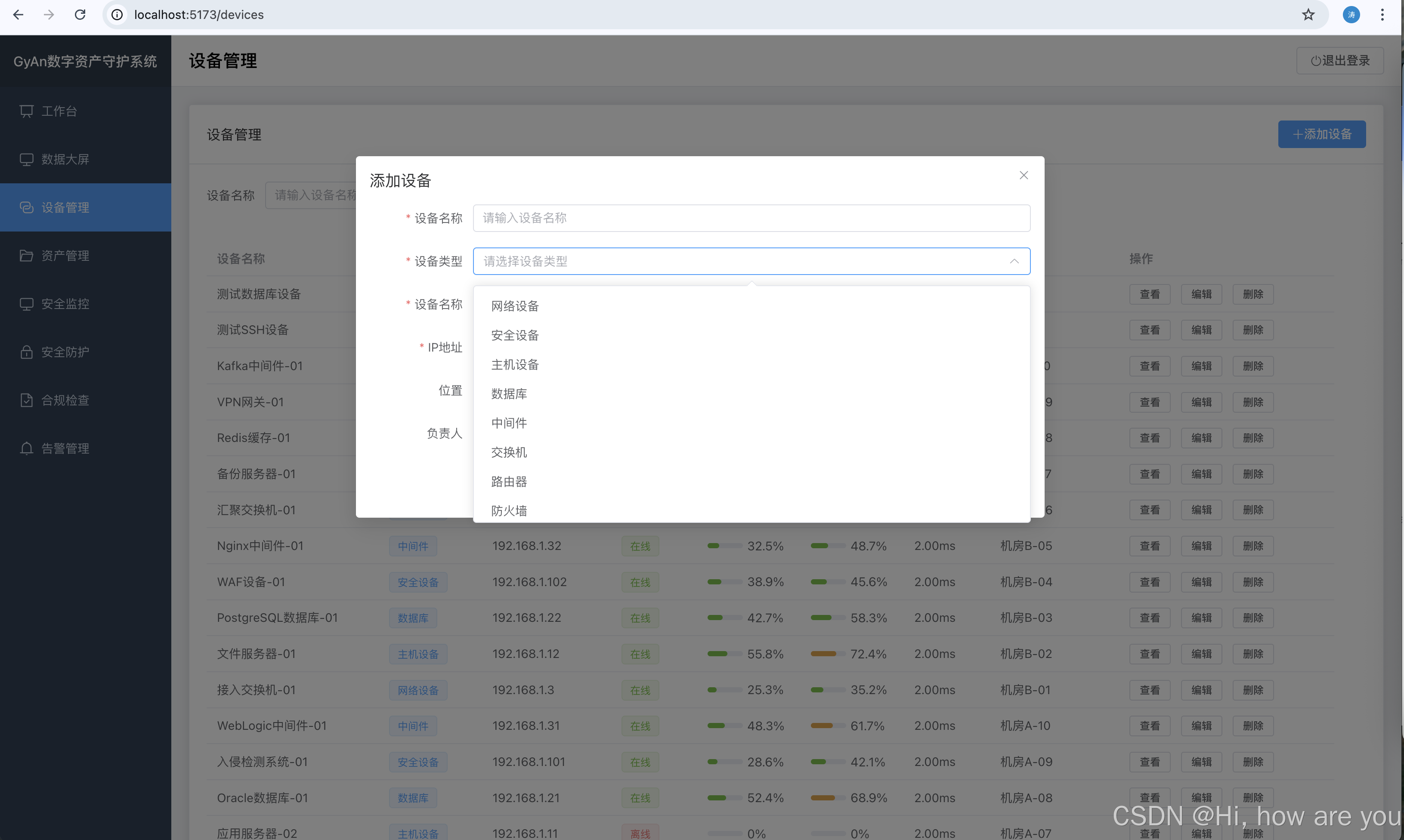Choose 网络设备 from the type list

click(515, 306)
